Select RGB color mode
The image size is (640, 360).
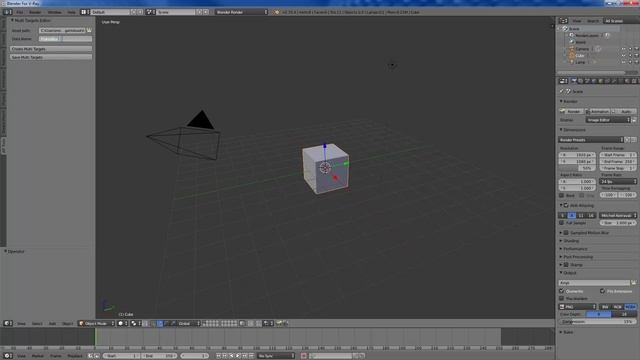click(618, 307)
